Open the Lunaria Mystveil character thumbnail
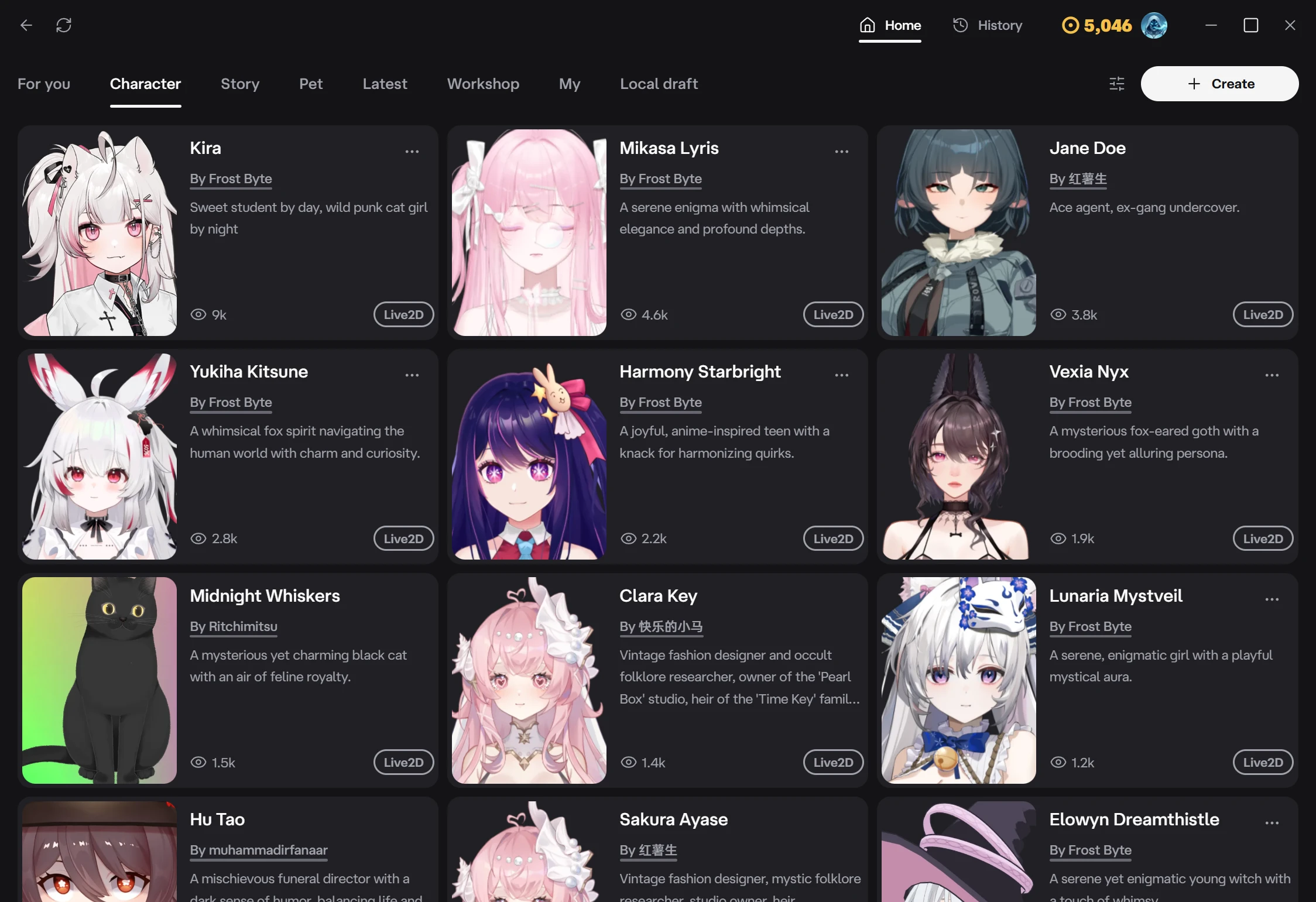Image resolution: width=1316 pixels, height=902 pixels. (959, 680)
